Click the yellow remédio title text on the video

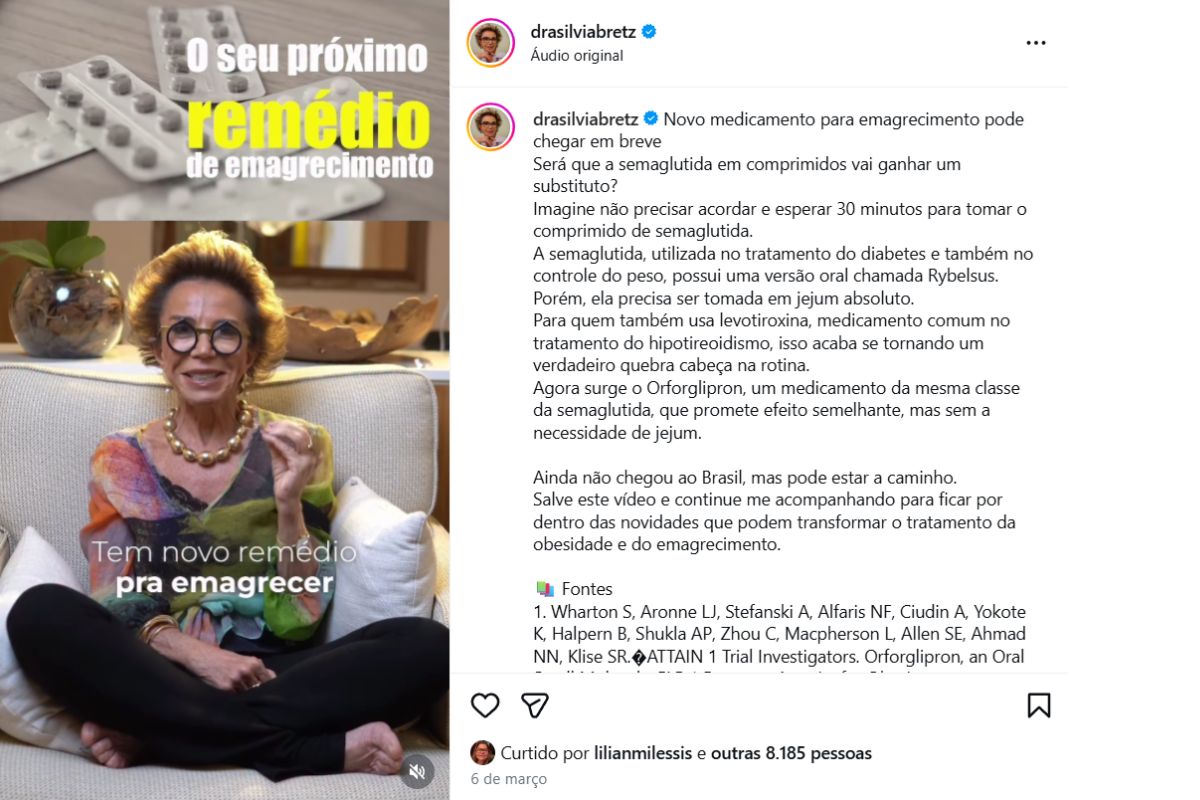coord(309,123)
